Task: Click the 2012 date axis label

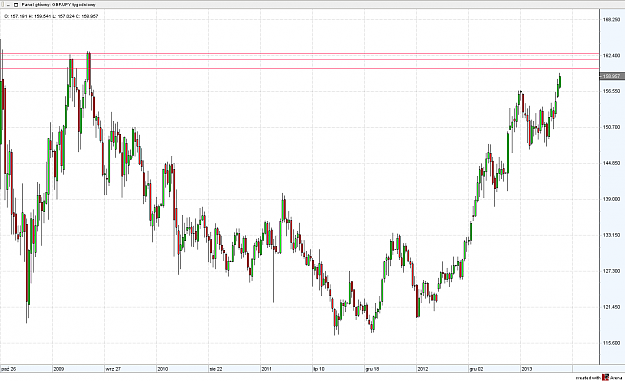Action: coord(423,369)
